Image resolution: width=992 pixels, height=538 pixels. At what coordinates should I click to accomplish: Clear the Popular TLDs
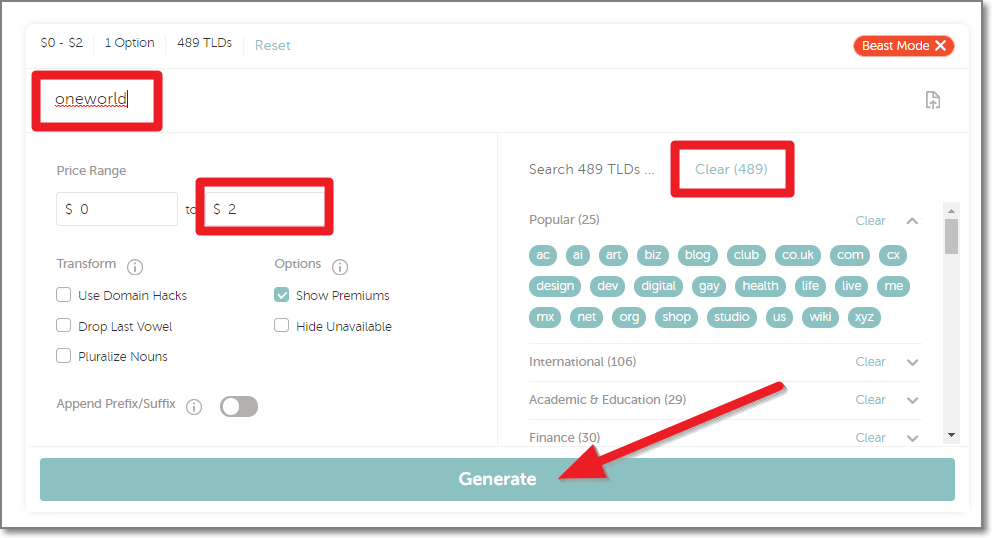(871, 221)
